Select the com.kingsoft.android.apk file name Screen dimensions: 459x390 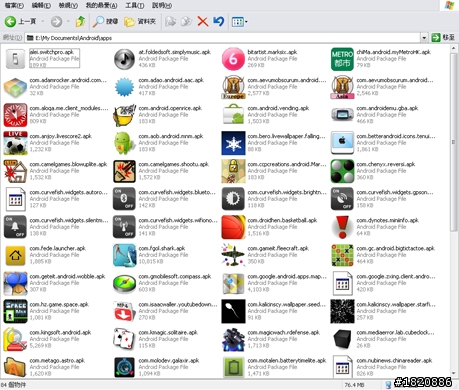pyautogui.click(x=60, y=332)
